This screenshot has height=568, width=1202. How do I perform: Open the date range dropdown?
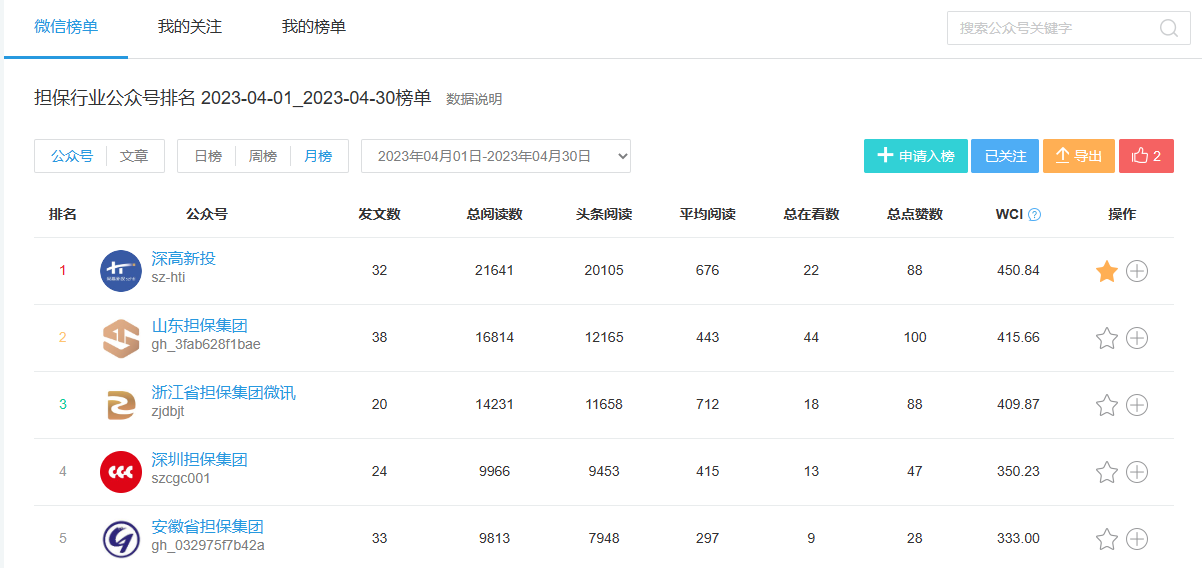(496, 156)
